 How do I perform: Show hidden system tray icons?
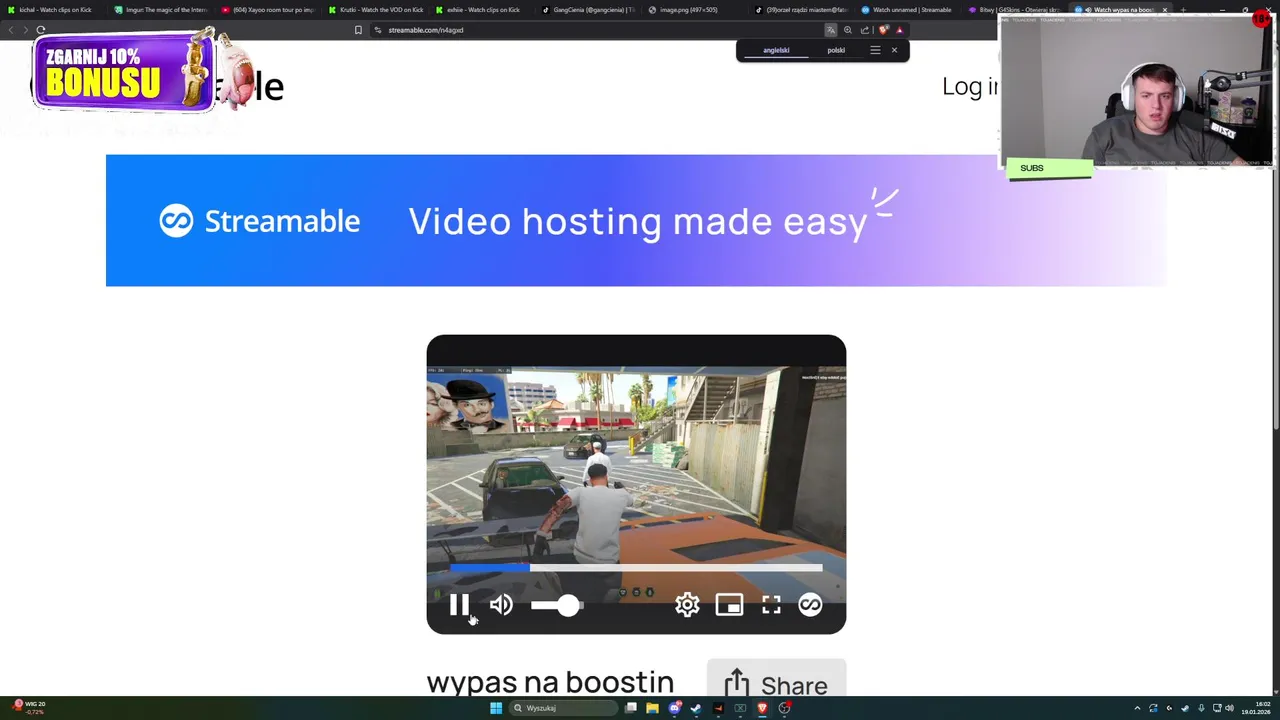pos(1137,708)
